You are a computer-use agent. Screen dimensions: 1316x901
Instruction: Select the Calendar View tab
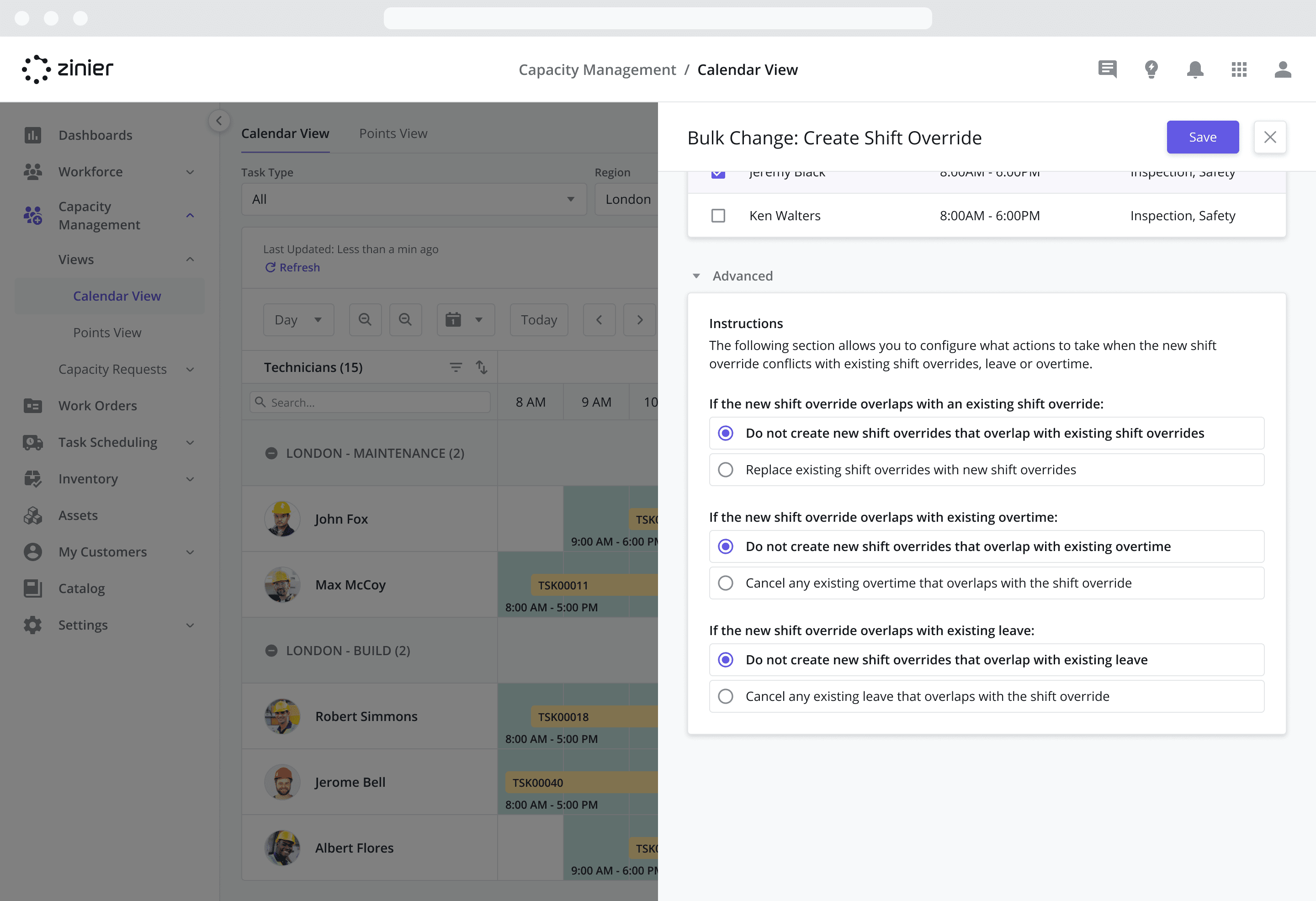(x=285, y=134)
